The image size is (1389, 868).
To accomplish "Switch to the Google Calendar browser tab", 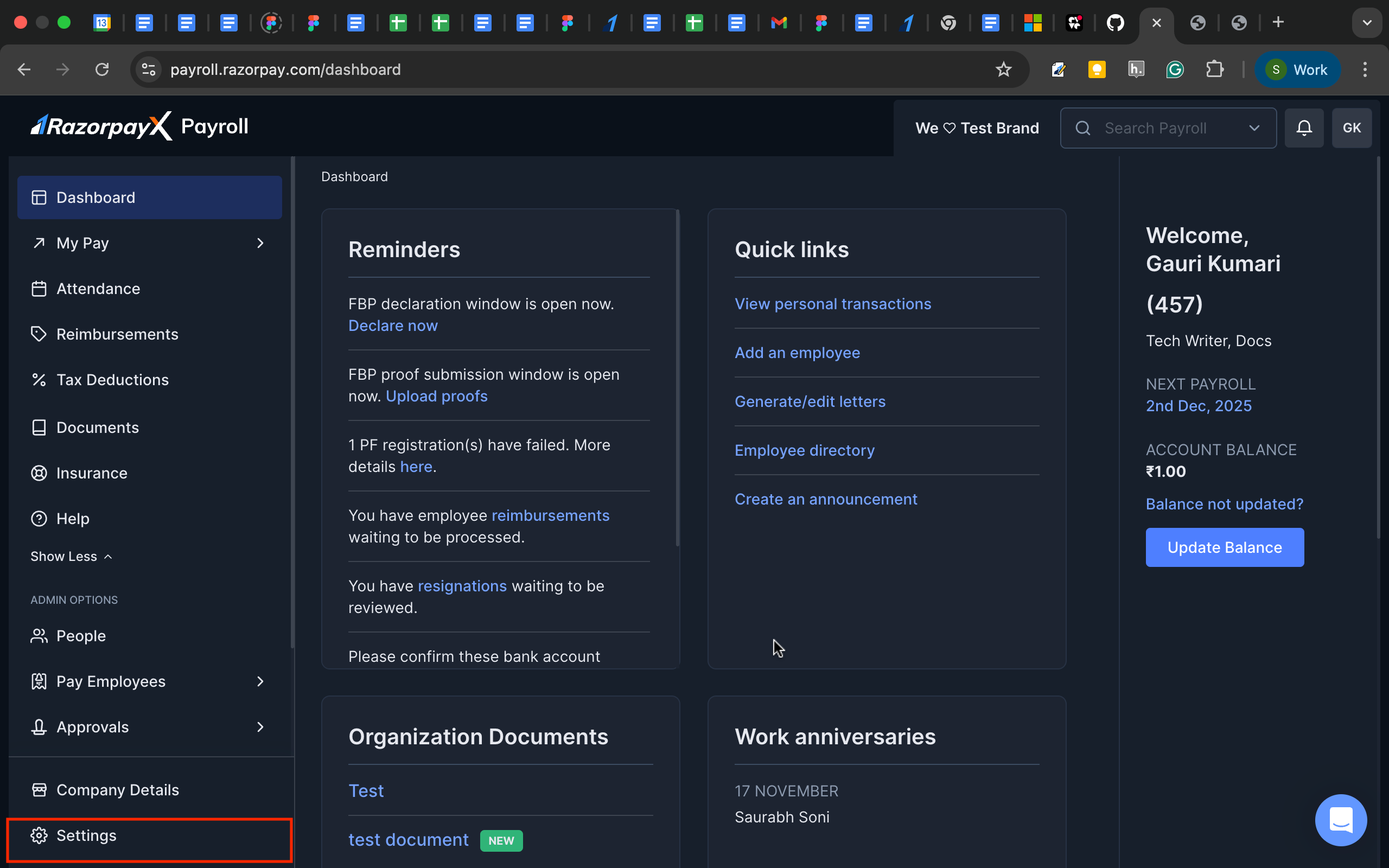I will pyautogui.click(x=102, y=23).
